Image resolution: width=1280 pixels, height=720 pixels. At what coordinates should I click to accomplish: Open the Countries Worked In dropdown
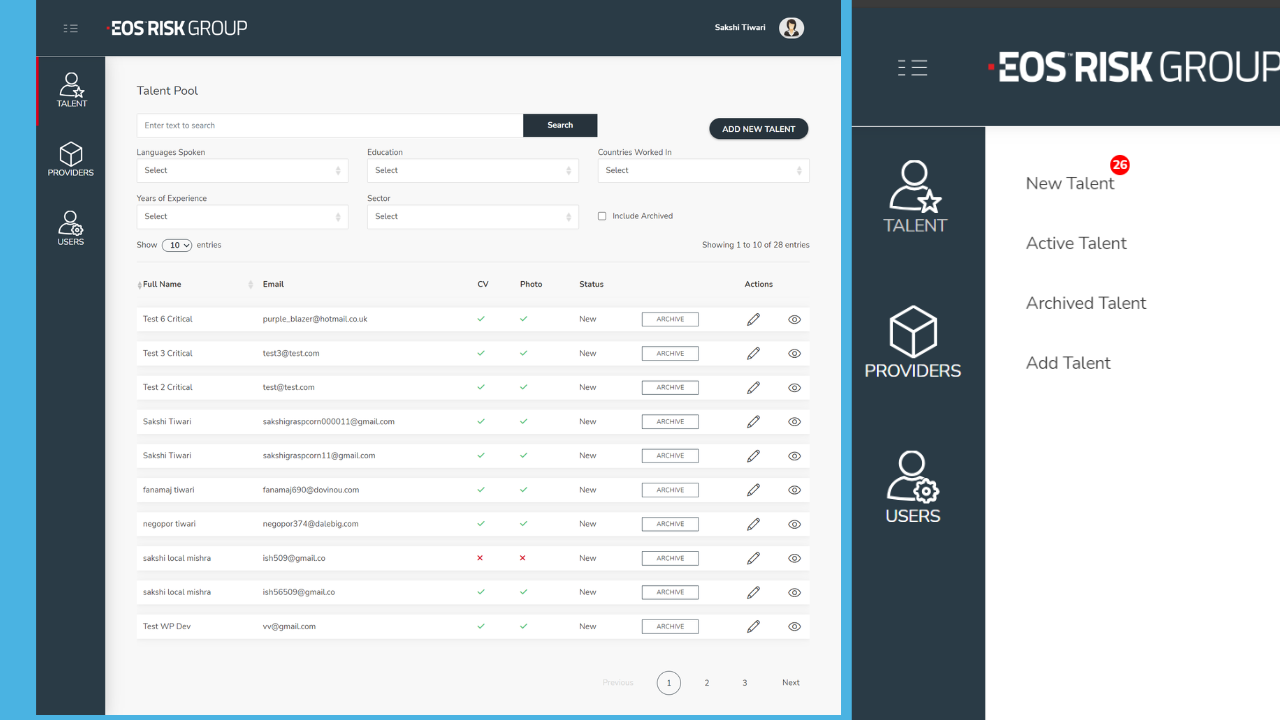704,170
